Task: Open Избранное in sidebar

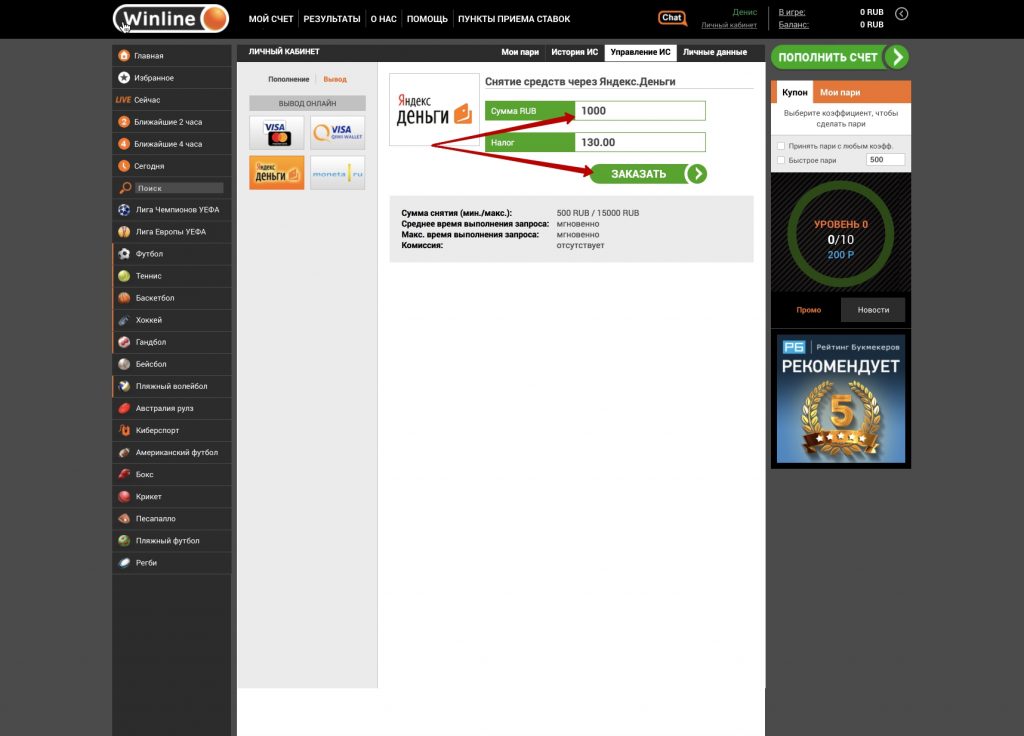Action: click(x=154, y=78)
